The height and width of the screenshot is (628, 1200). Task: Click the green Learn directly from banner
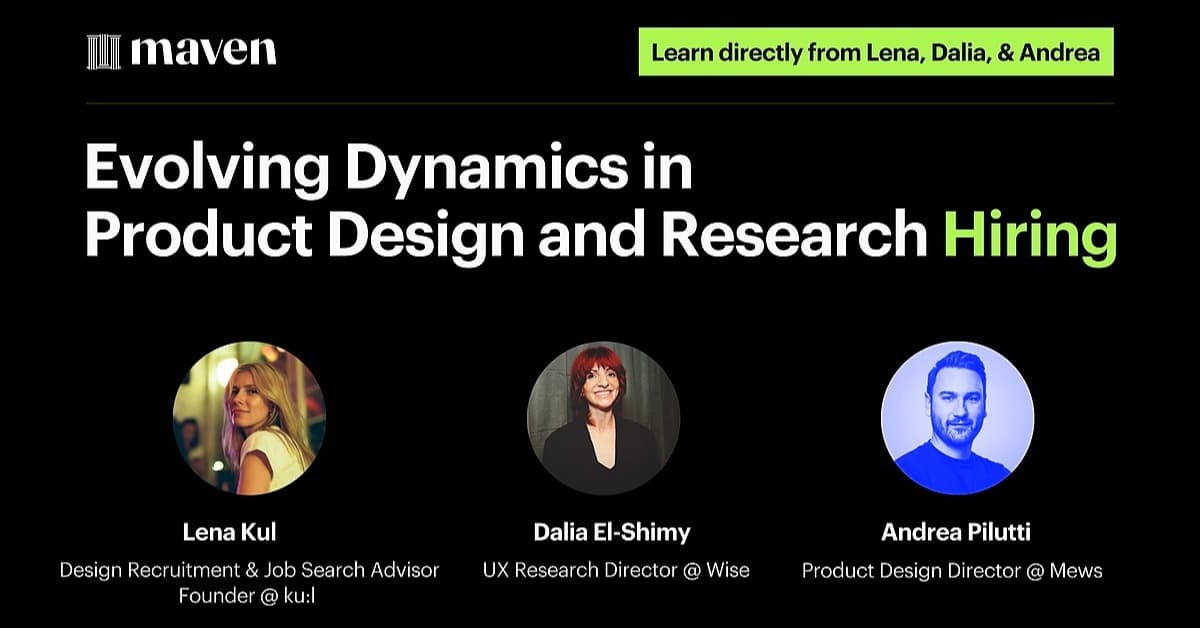tap(876, 52)
